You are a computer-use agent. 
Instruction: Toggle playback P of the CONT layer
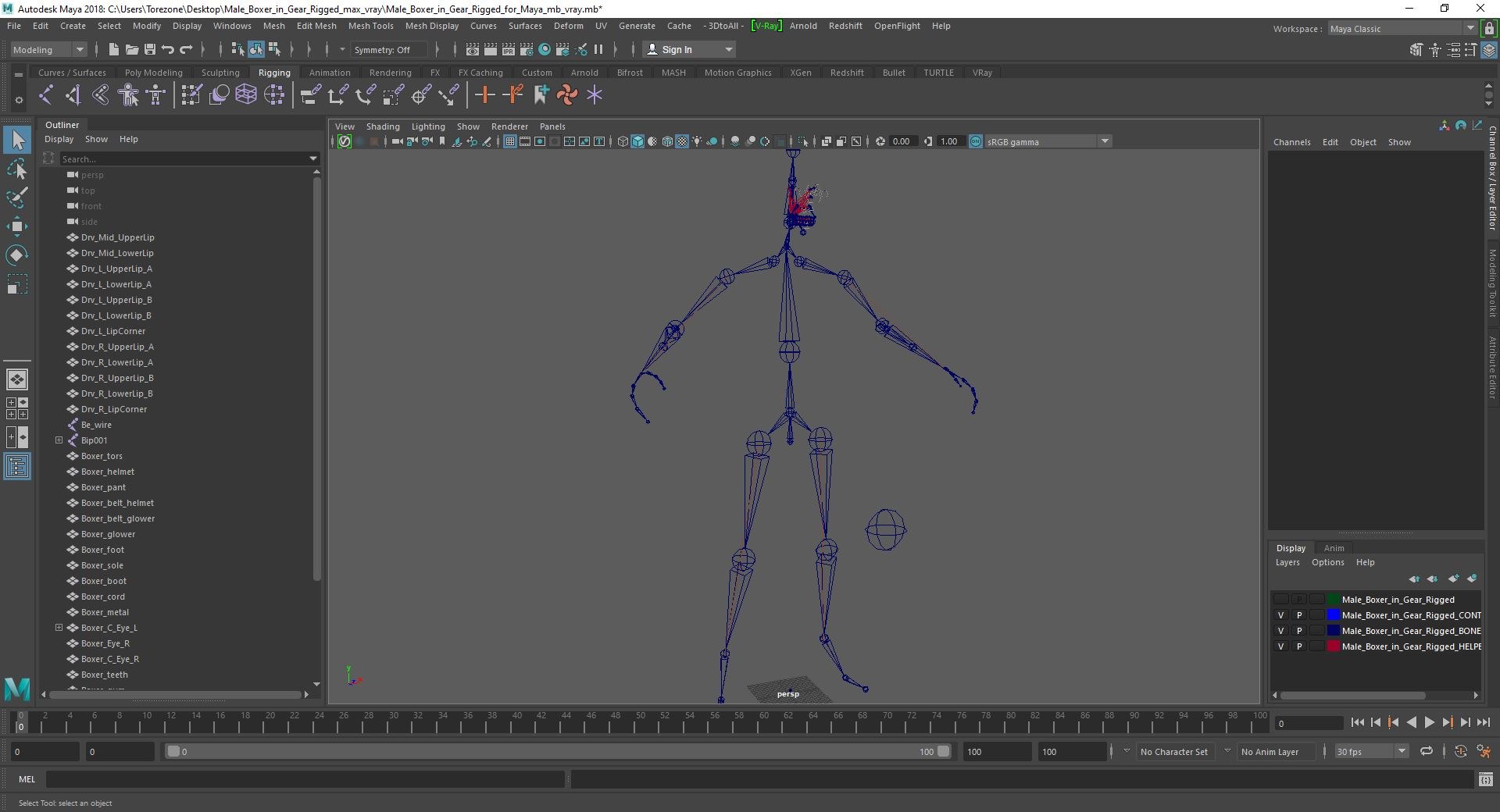1299,615
